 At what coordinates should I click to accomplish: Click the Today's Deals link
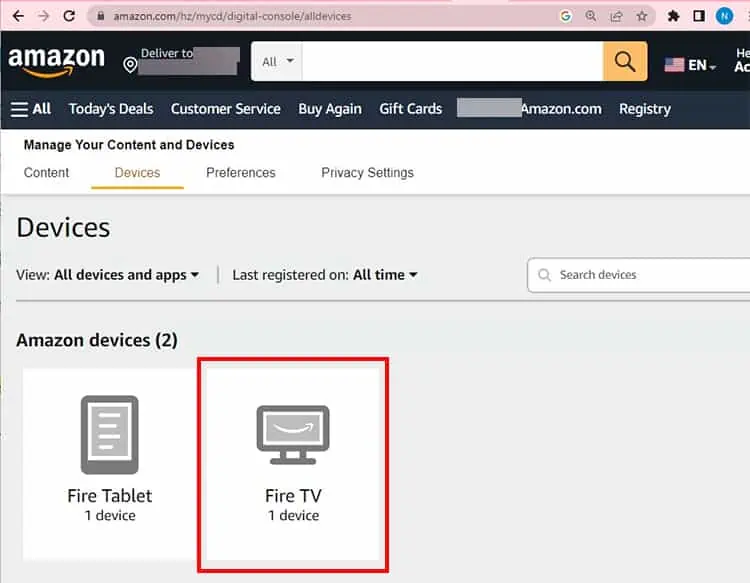pyautogui.click(x=111, y=109)
